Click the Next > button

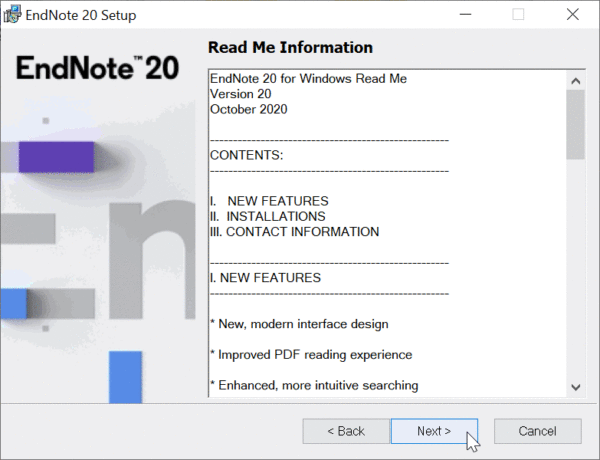434,431
